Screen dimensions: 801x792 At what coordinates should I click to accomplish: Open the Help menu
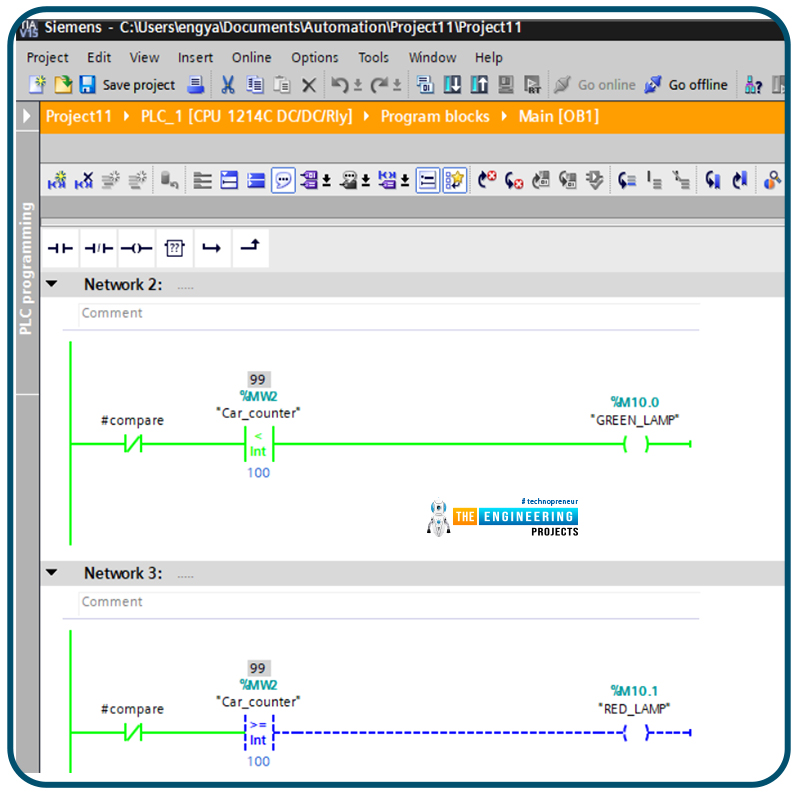tap(488, 57)
